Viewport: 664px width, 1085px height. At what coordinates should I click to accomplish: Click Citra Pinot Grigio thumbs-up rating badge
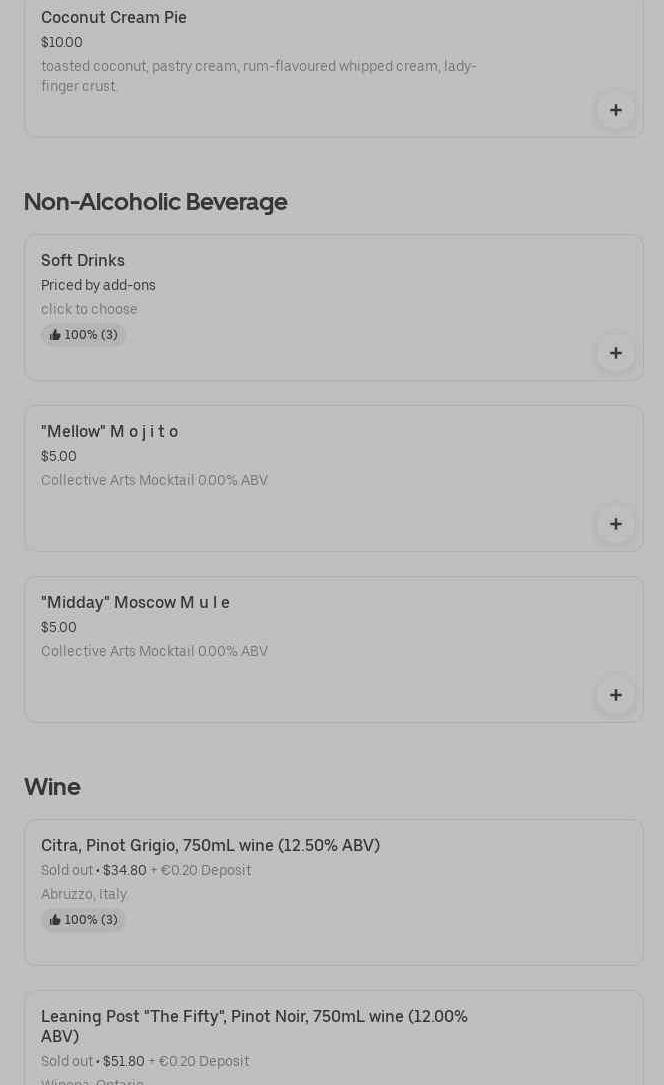click(84, 920)
